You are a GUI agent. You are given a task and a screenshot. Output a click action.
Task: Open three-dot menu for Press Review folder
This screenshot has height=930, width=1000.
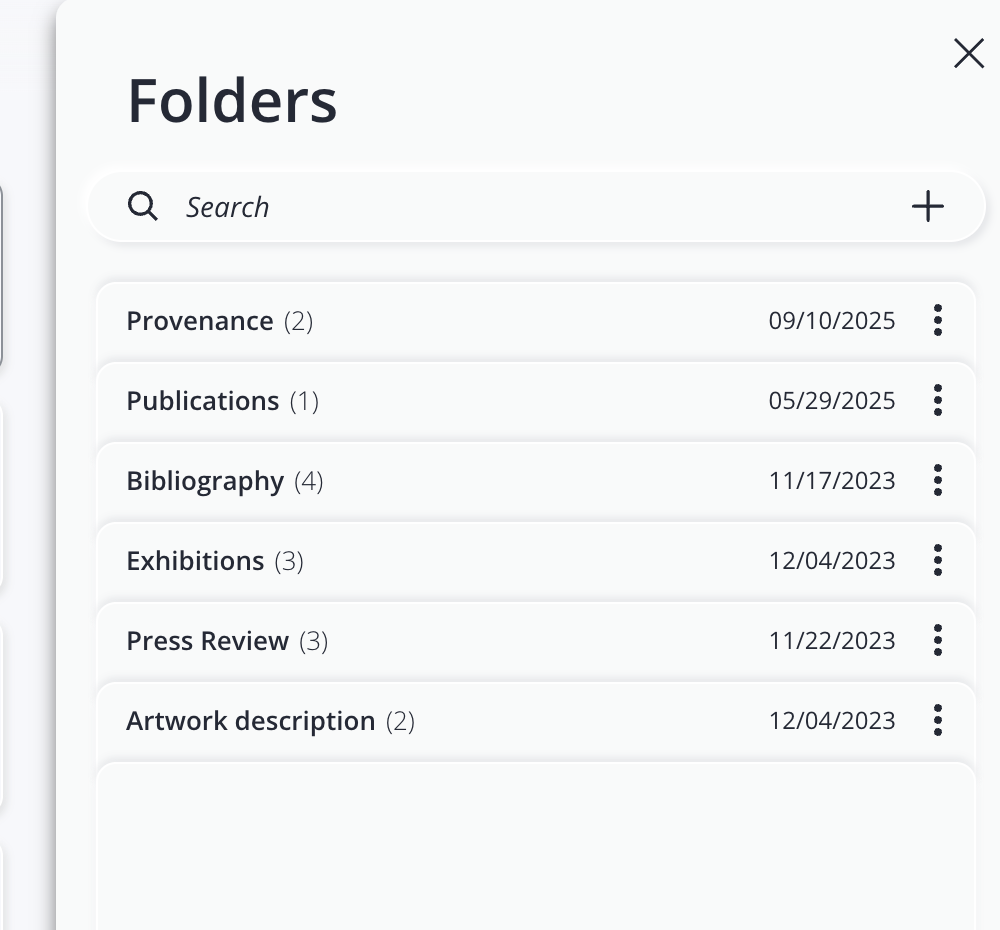click(x=937, y=640)
